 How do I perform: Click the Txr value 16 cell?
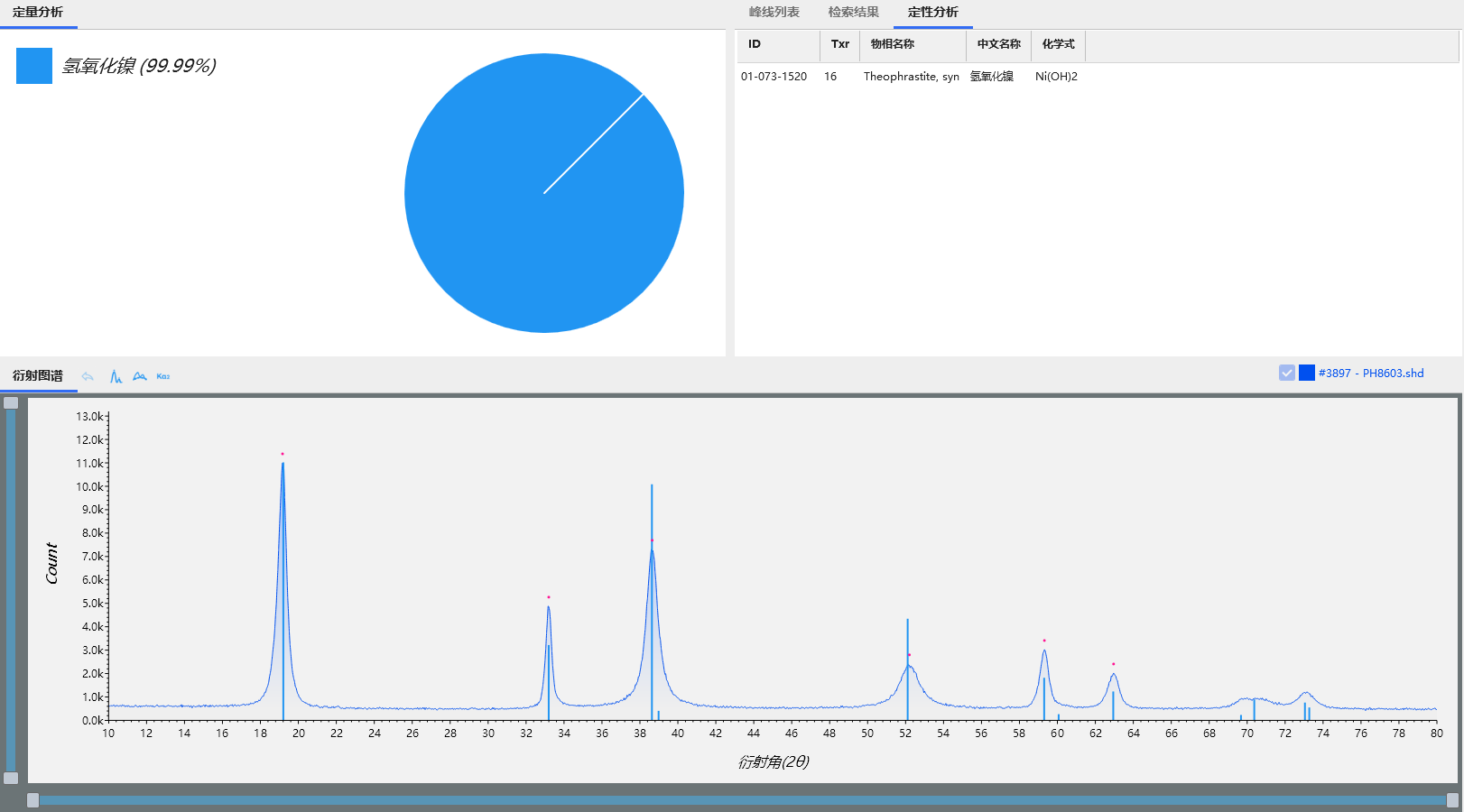(x=830, y=77)
